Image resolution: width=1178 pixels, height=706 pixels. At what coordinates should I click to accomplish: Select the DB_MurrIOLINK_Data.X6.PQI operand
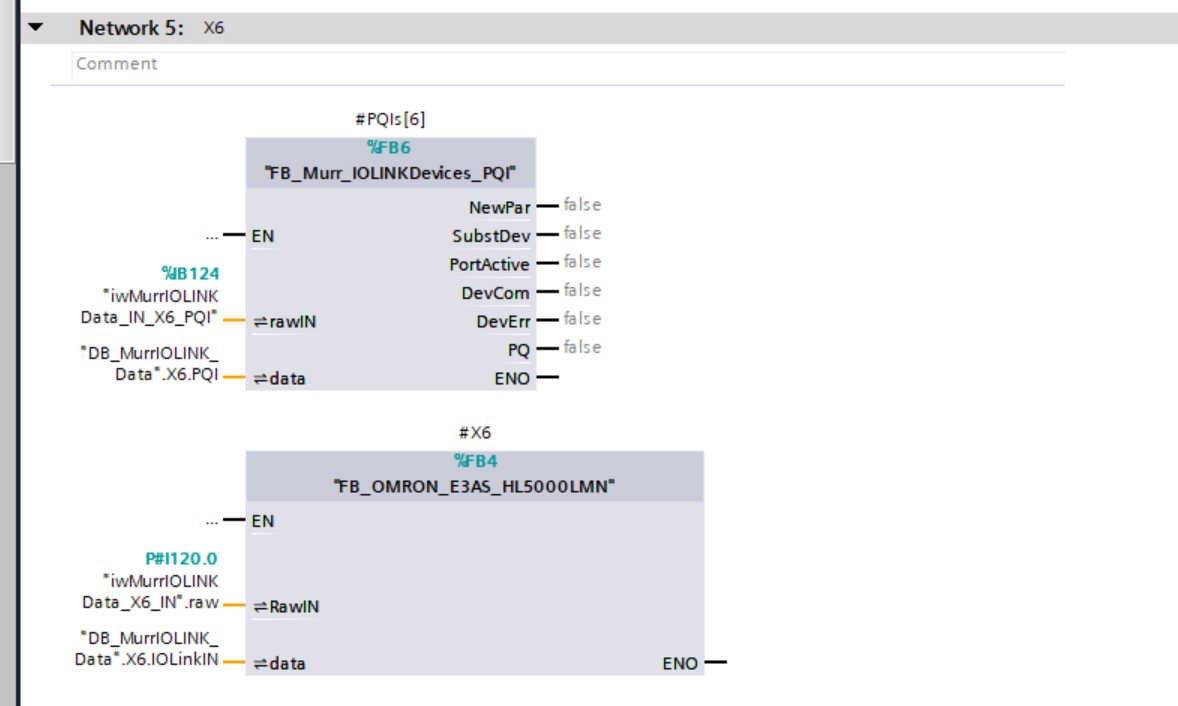150,364
